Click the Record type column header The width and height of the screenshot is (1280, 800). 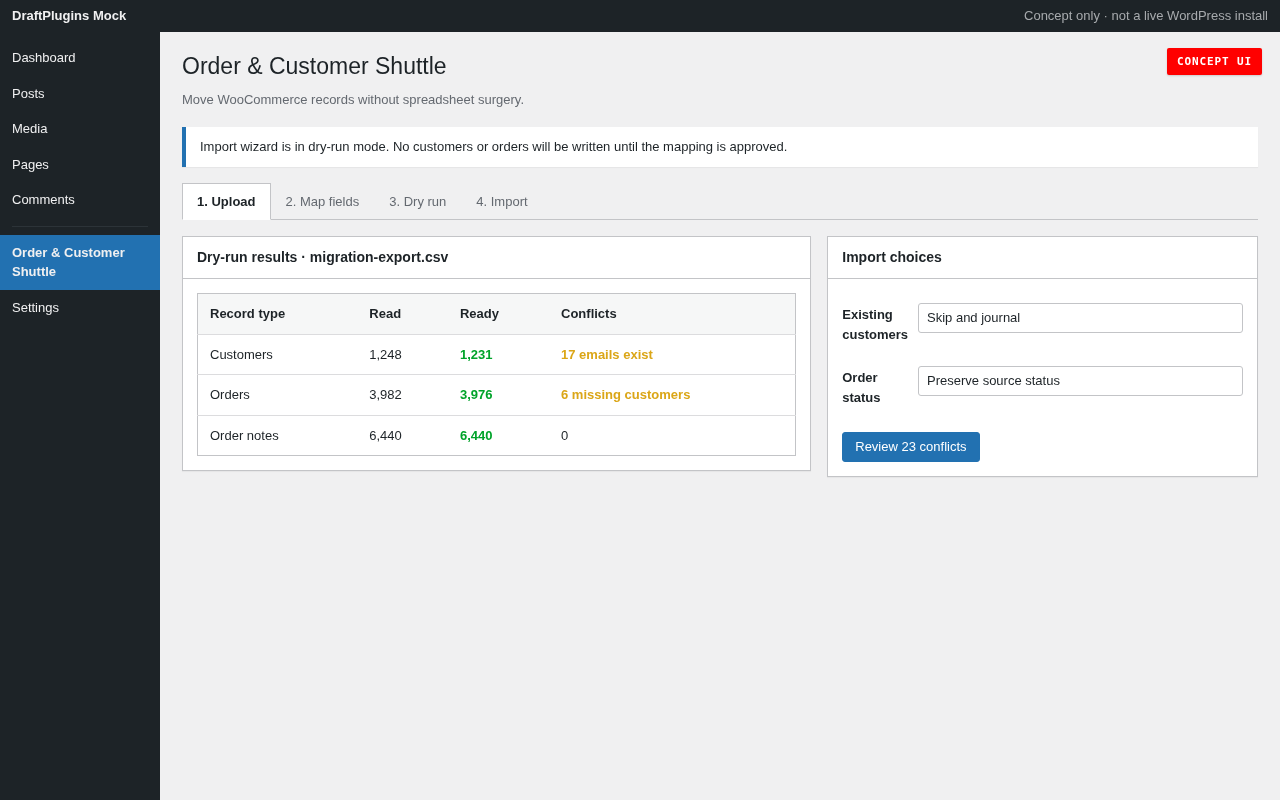[247, 314]
